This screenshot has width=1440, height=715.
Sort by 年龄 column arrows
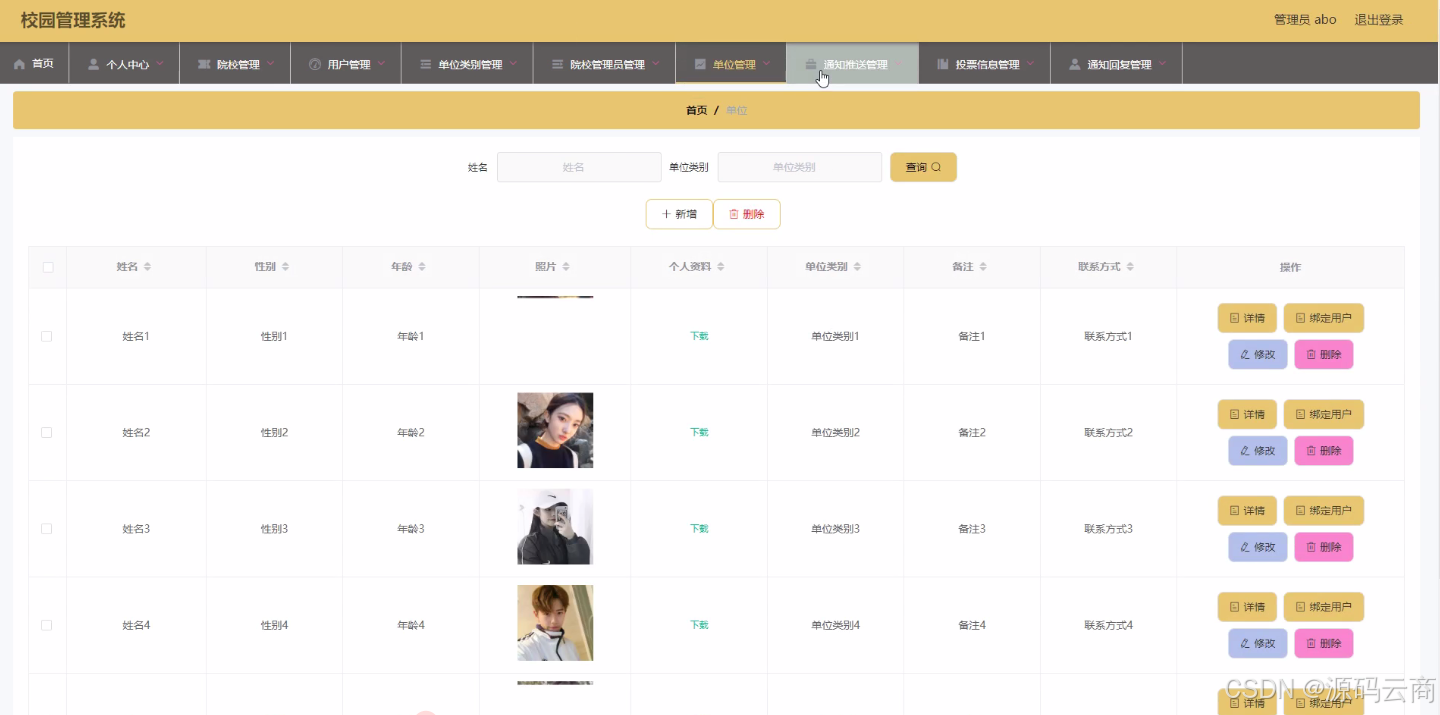pyautogui.click(x=422, y=267)
